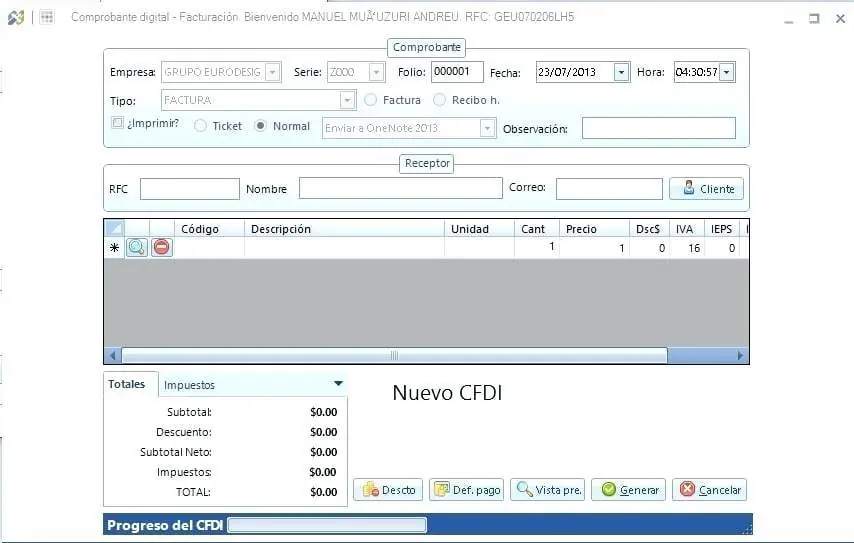Image resolution: width=854 pixels, height=543 pixels.
Task: Click the Precio column header
Action: 594,229
